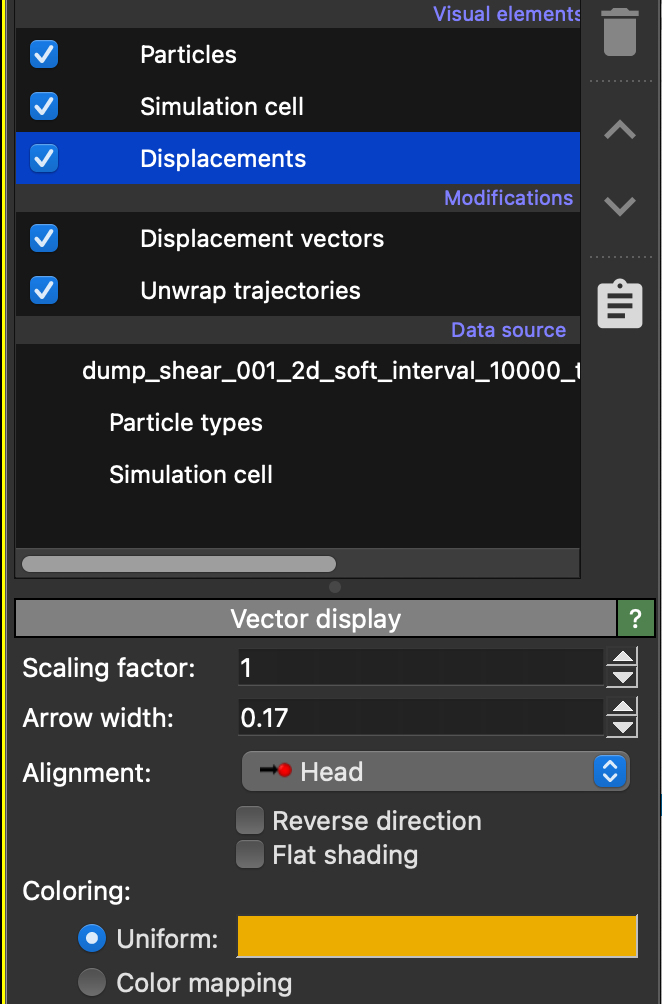Open the Alignment dropdown showing Head
This screenshot has height=1004, width=662.
[435, 772]
